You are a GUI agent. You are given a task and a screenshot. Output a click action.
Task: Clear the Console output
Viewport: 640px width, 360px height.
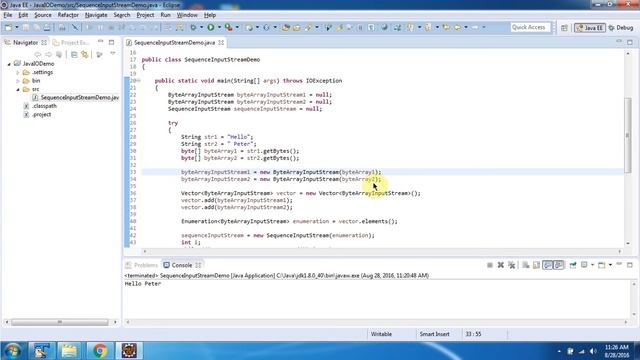526,265
